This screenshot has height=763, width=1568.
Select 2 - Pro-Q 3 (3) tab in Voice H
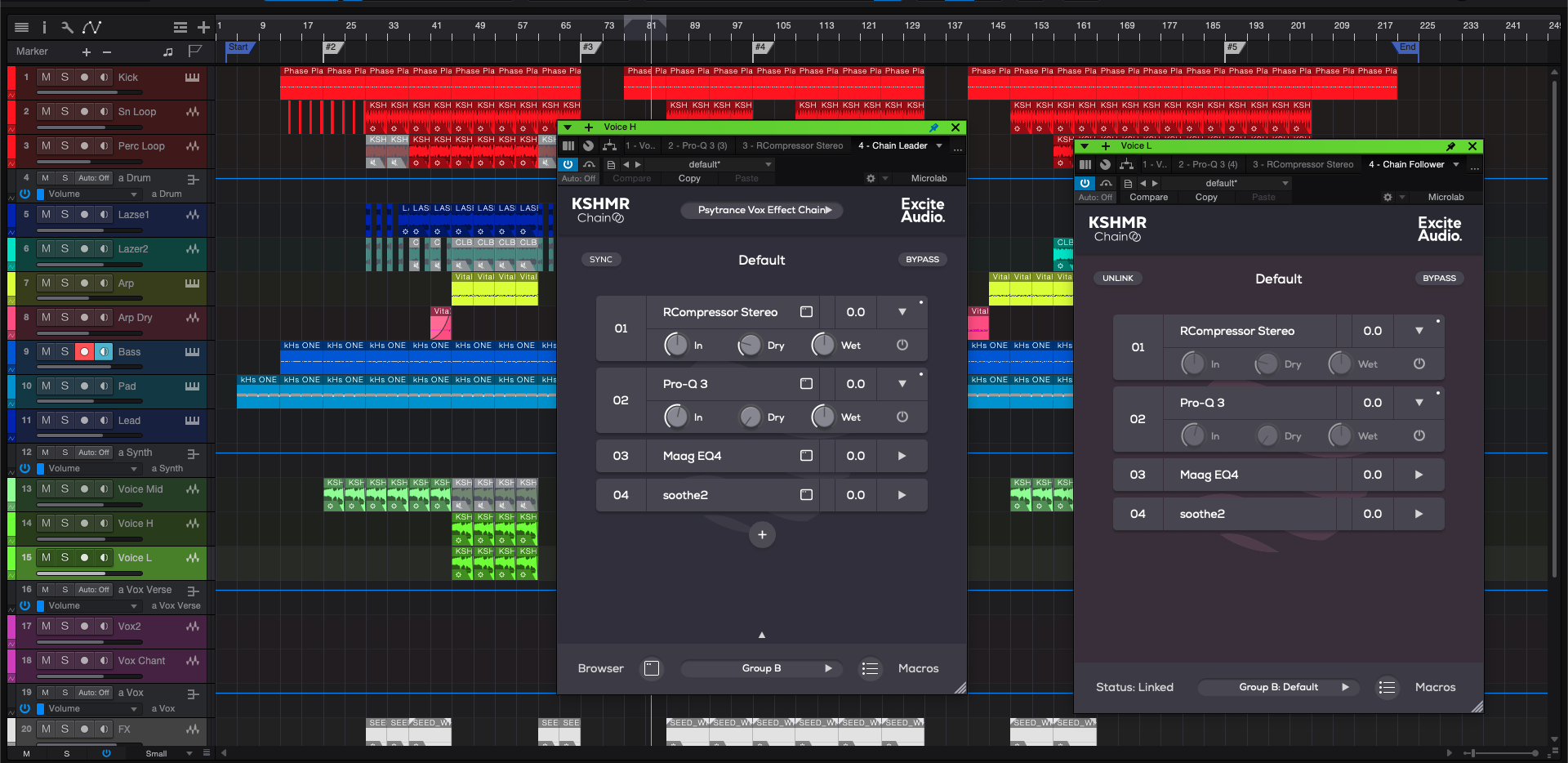point(697,146)
